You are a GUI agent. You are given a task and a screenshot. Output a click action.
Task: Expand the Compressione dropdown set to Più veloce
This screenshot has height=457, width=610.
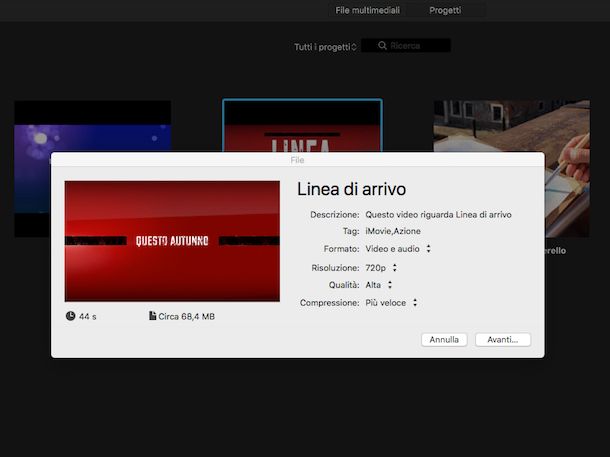391,303
